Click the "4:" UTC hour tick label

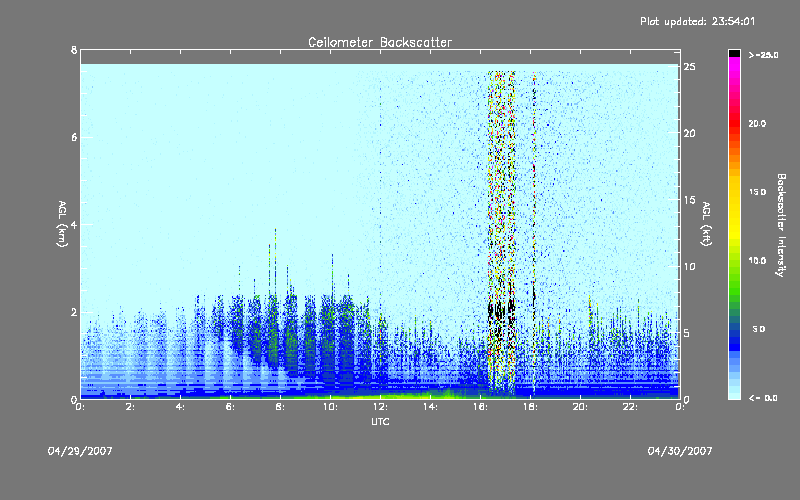point(180,407)
